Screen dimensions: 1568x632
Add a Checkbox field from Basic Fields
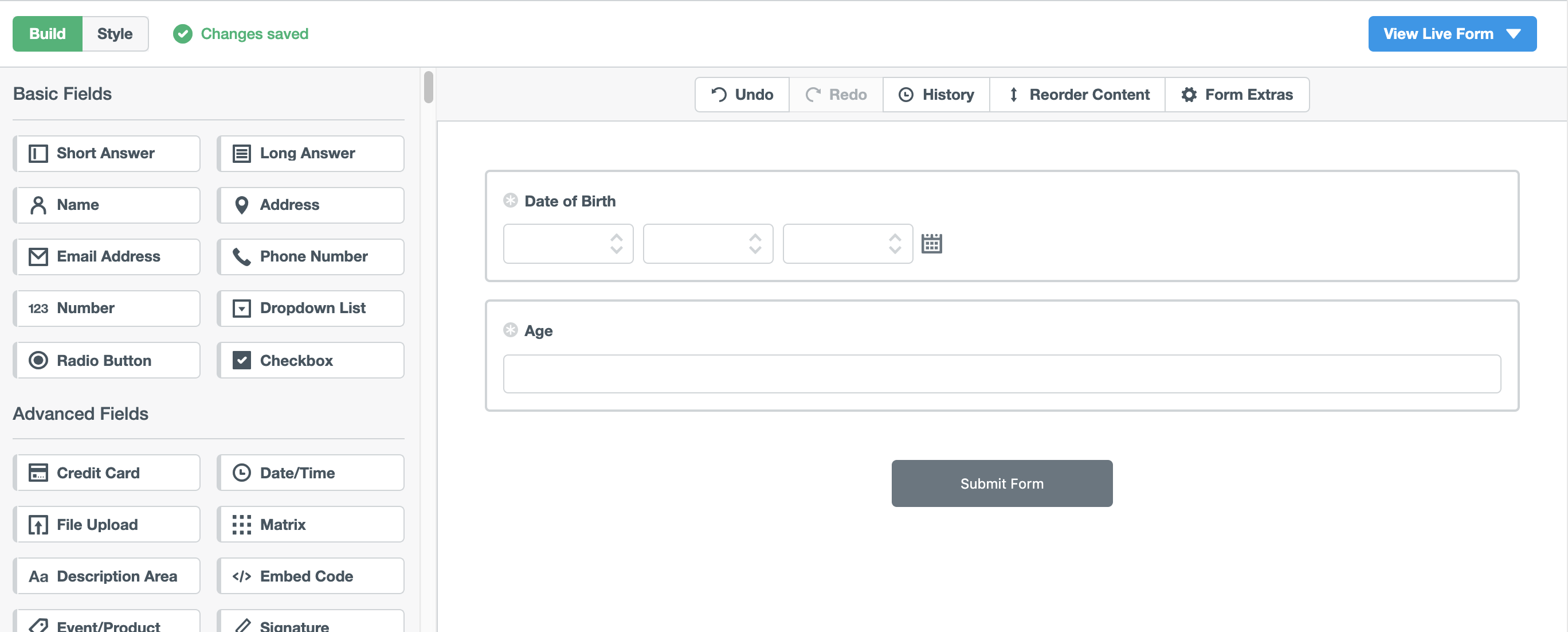coord(310,360)
